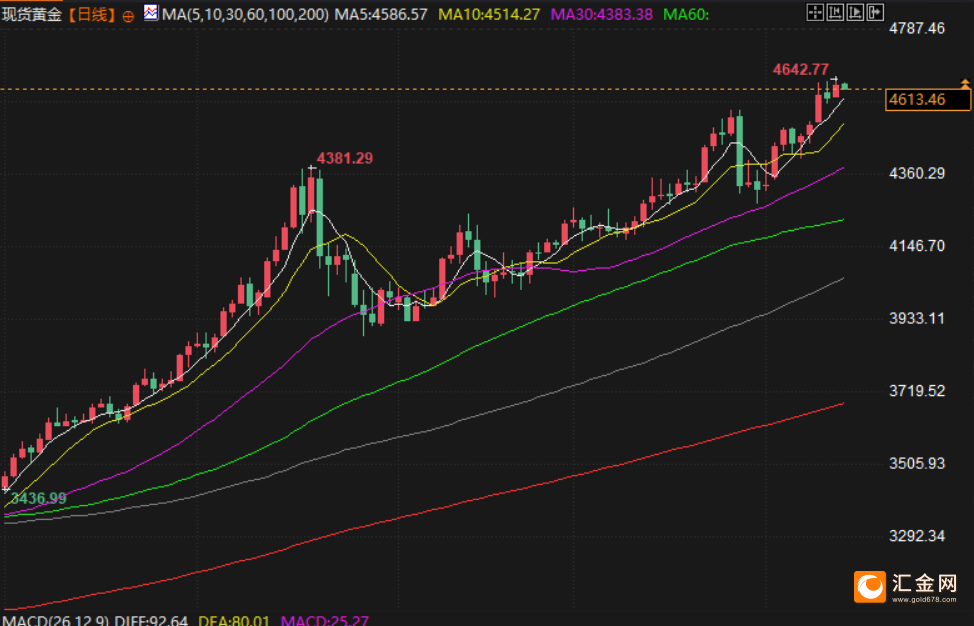Click the 3436.99 low price marker
This screenshot has height=626, width=974.
point(39,498)
